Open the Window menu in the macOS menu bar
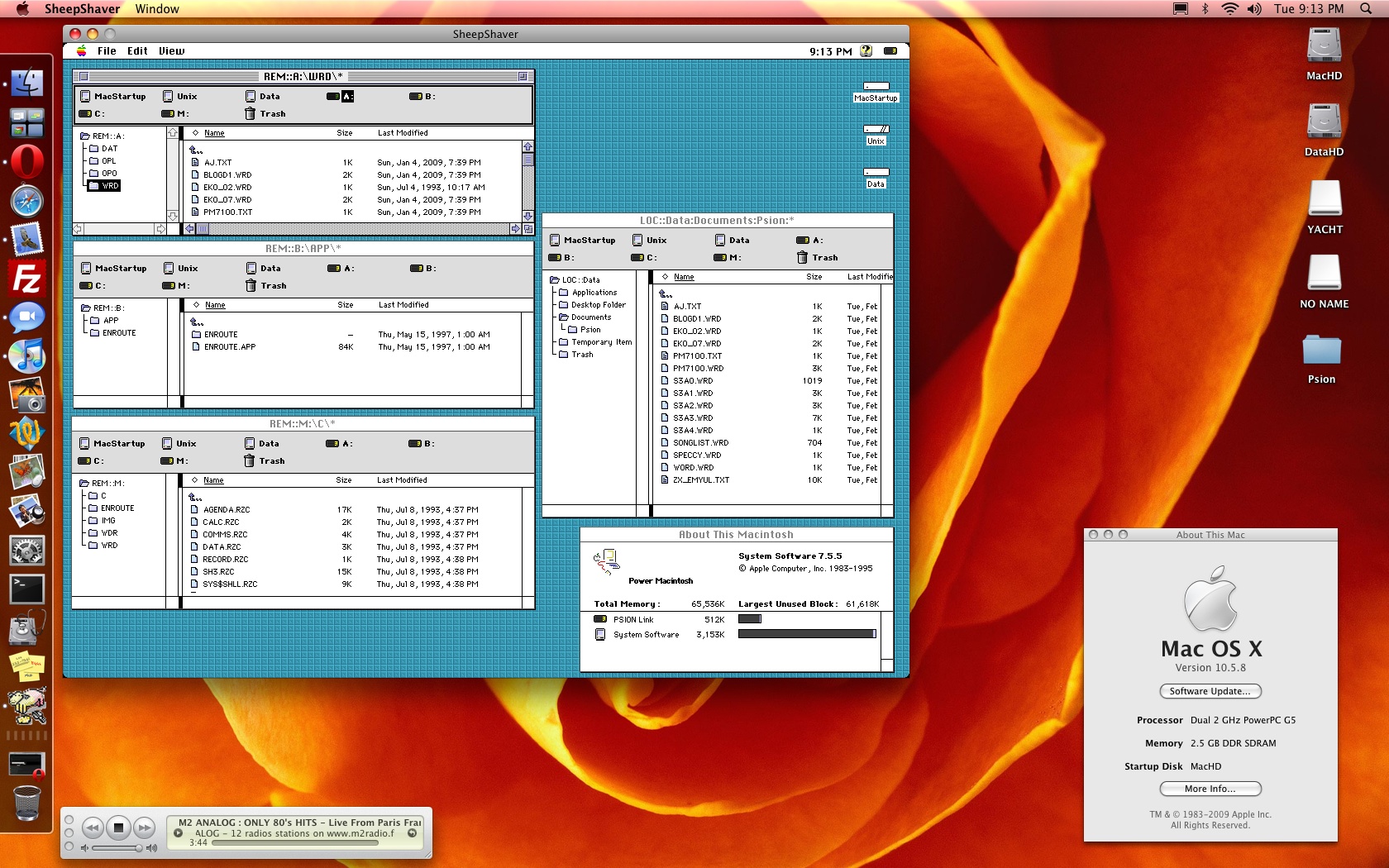1389x868 pixels. tap(157, 9)
